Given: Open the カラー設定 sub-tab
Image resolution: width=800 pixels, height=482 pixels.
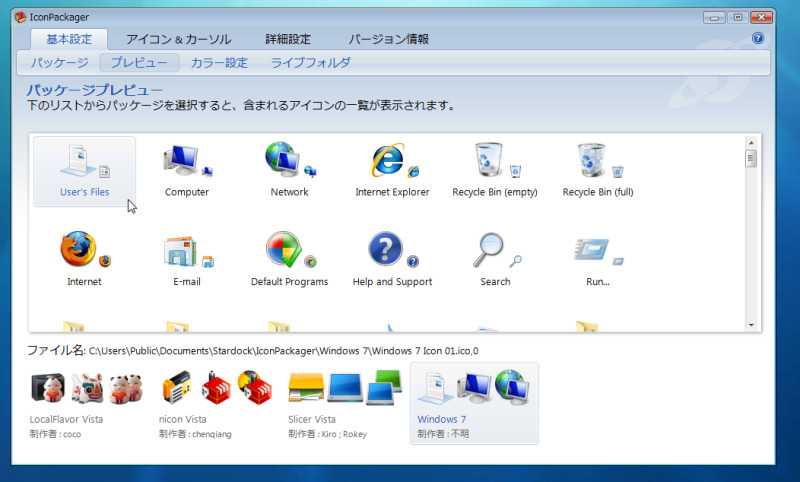Looking at the screenshot, I should (219, 63).
